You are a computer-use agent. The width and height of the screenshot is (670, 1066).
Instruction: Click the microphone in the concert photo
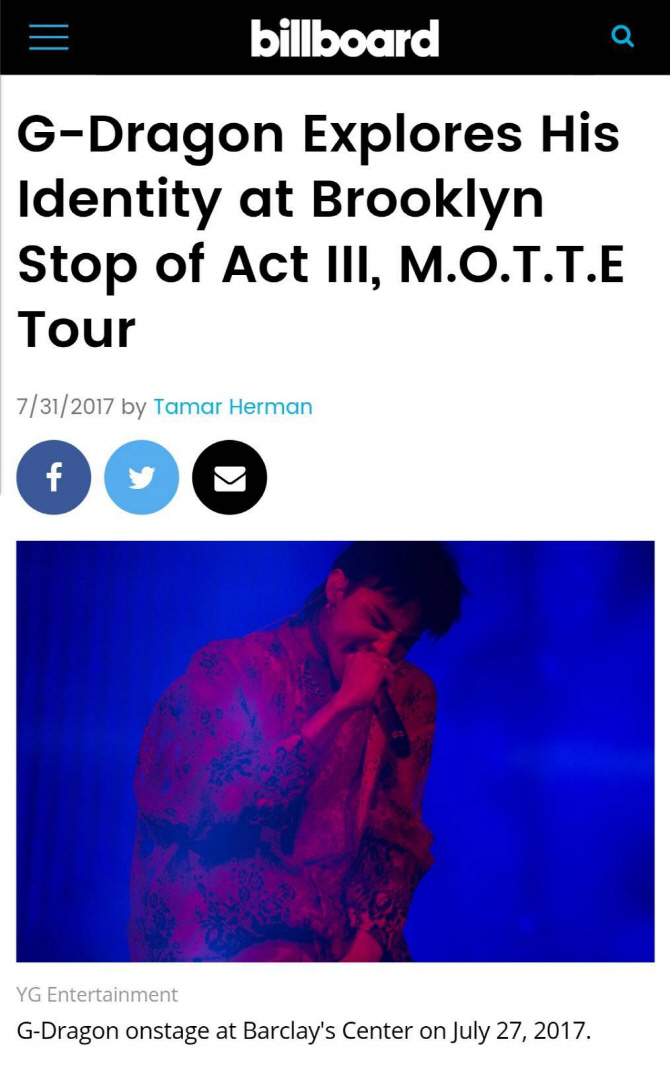click(x=393, y=722)
